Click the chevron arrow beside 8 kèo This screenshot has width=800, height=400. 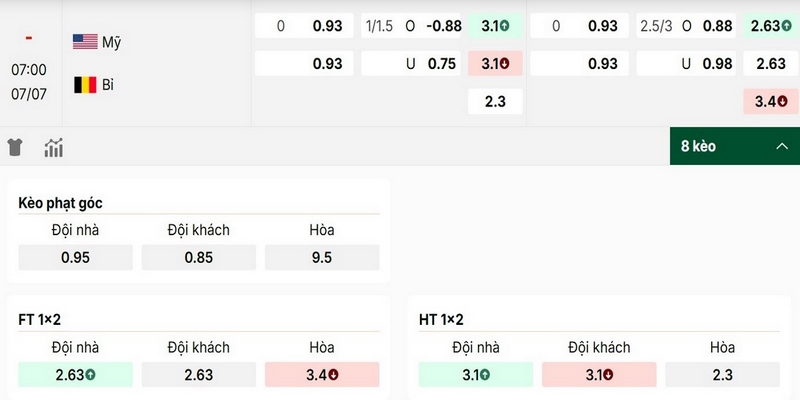coord(782,146)
